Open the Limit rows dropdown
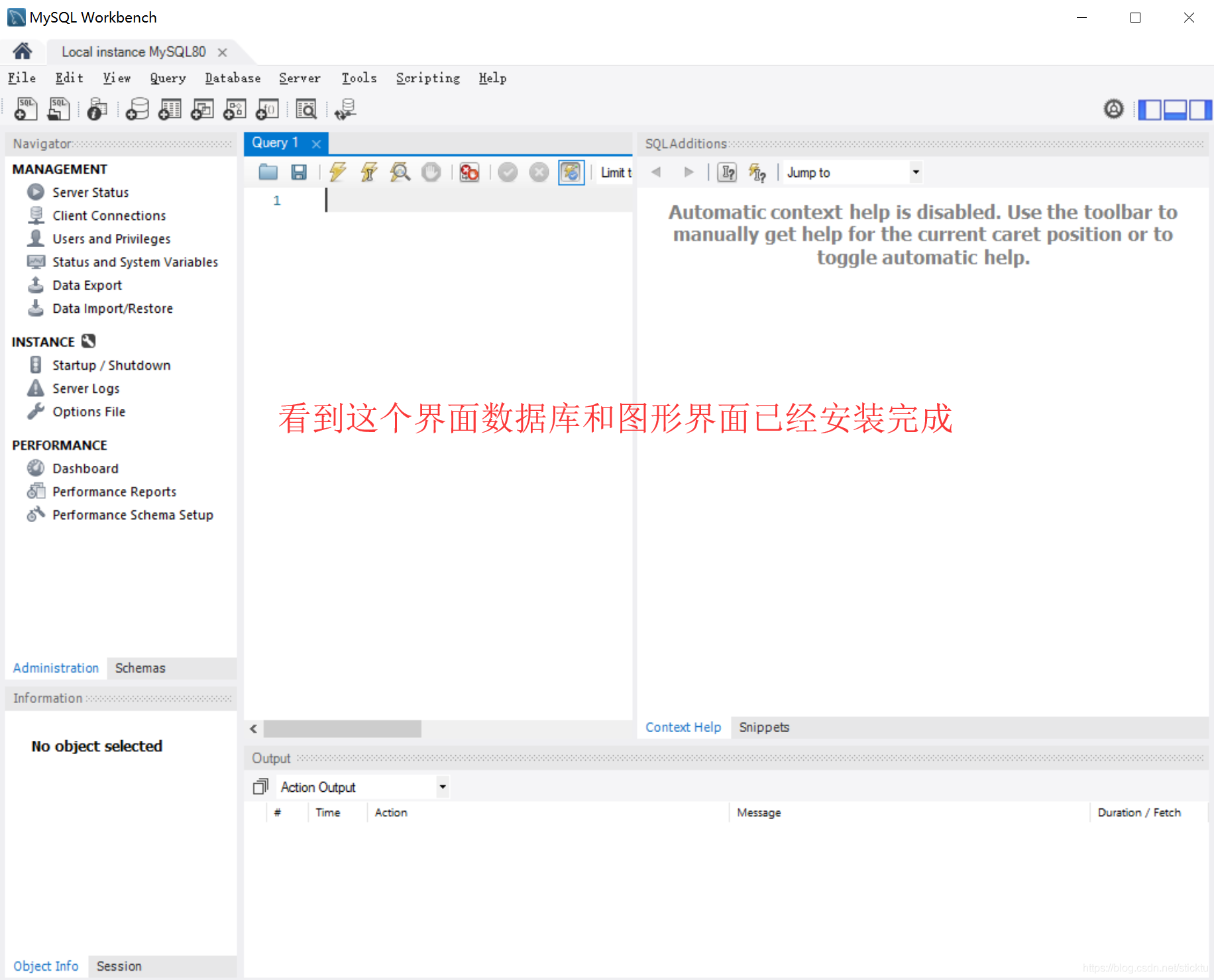Image resolution: width=1214 pixels, height=980 pixels. pyautogui.click(x=615, y=172)
